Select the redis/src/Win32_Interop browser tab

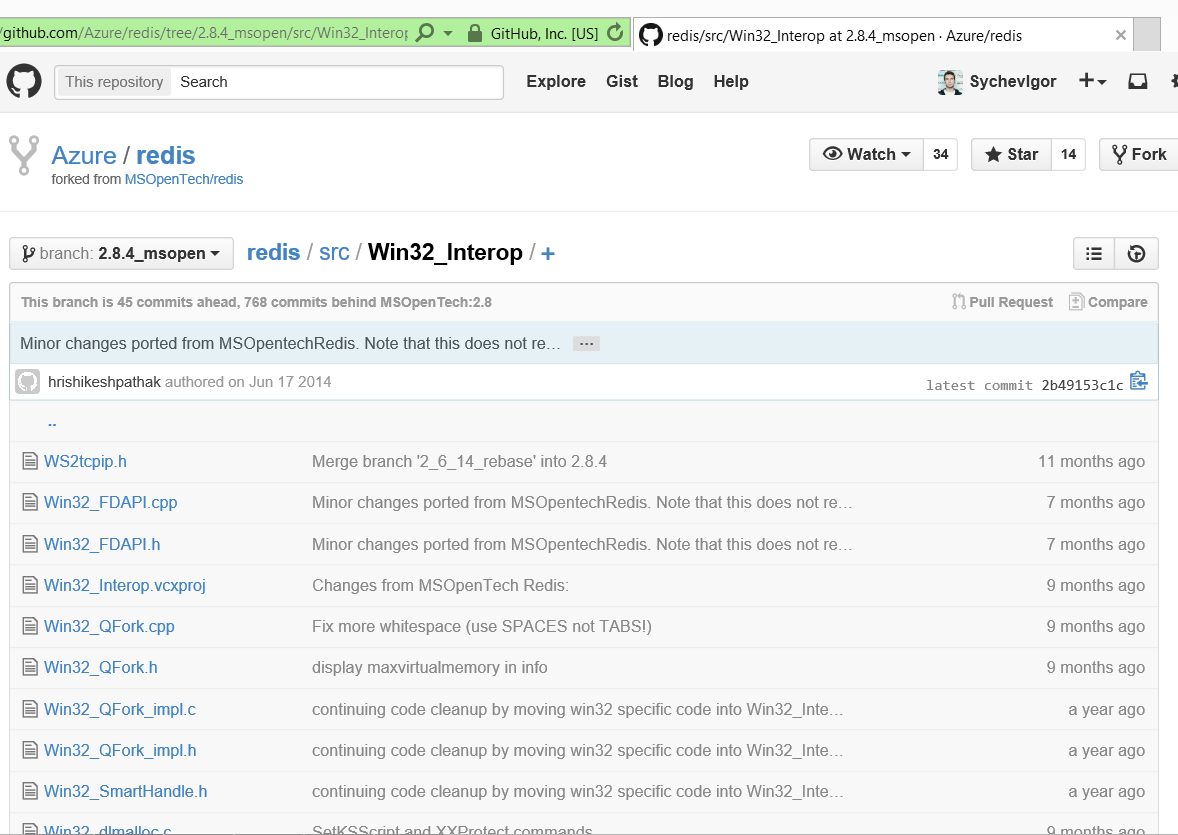tap(883, 35)
